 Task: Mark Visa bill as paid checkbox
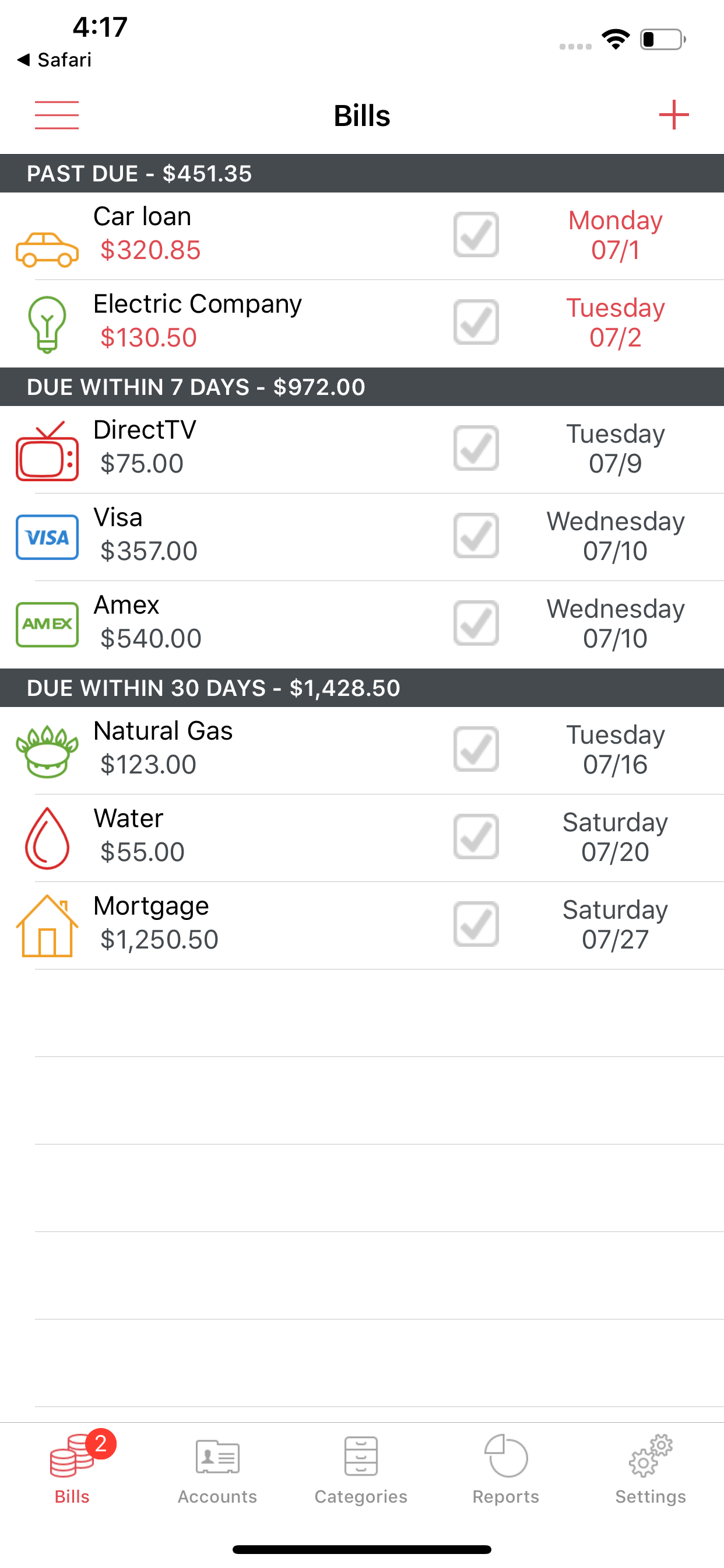coord(476,535)
